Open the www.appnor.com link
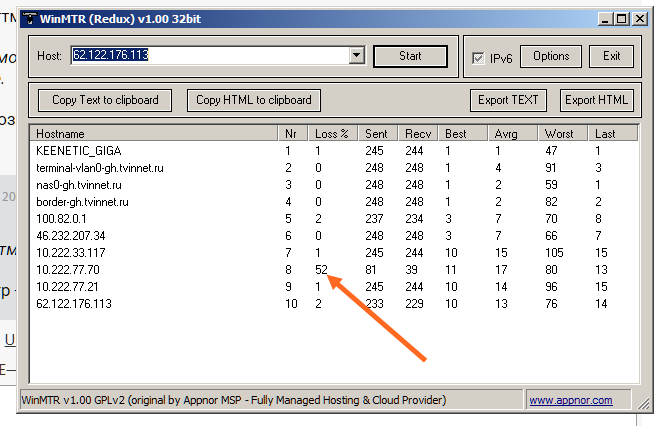The width and height of the screenshot is (662, 426). pos(570,400)
